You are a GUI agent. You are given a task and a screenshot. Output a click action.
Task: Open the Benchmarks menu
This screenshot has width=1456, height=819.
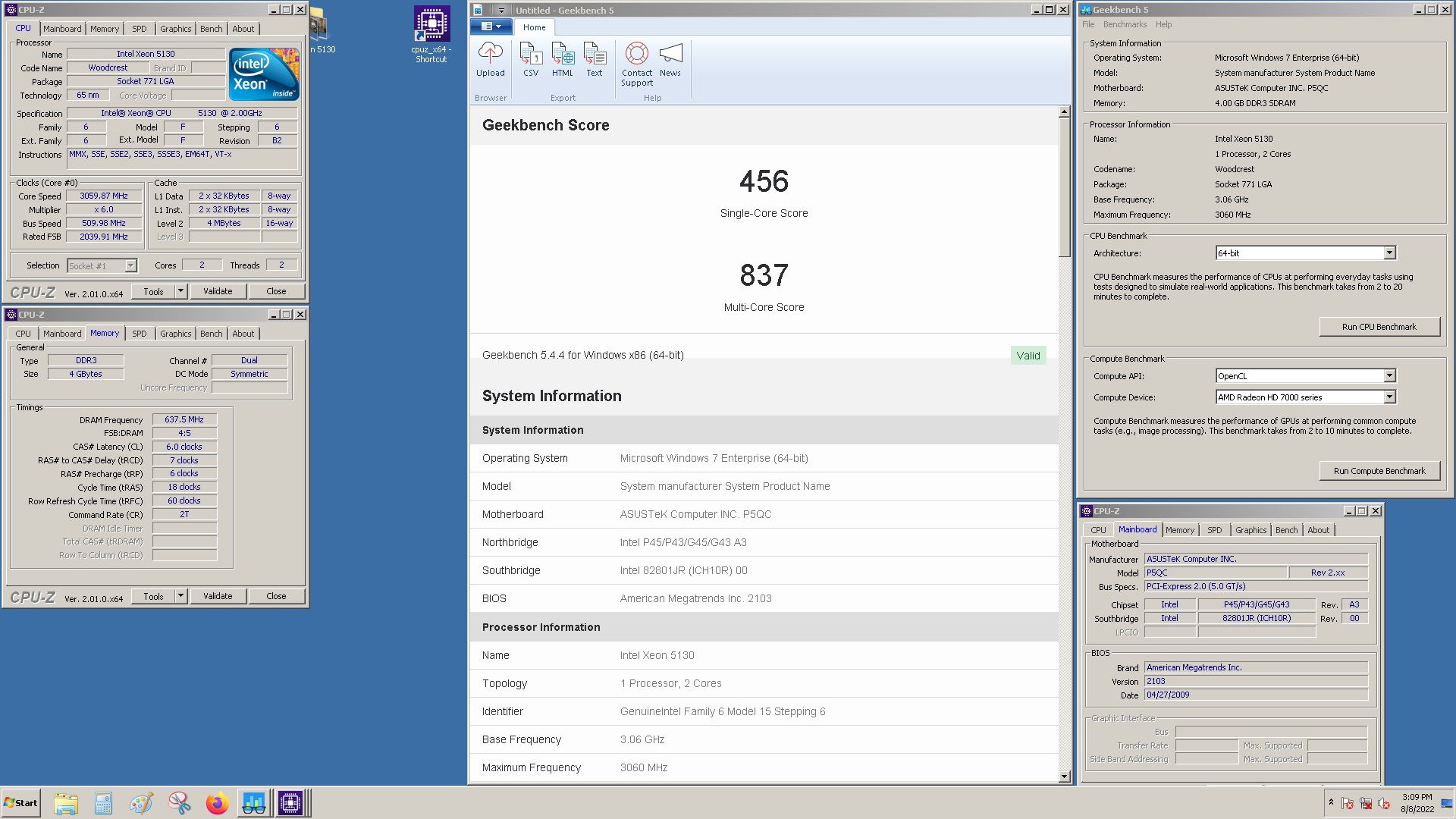coord(1125,24)
